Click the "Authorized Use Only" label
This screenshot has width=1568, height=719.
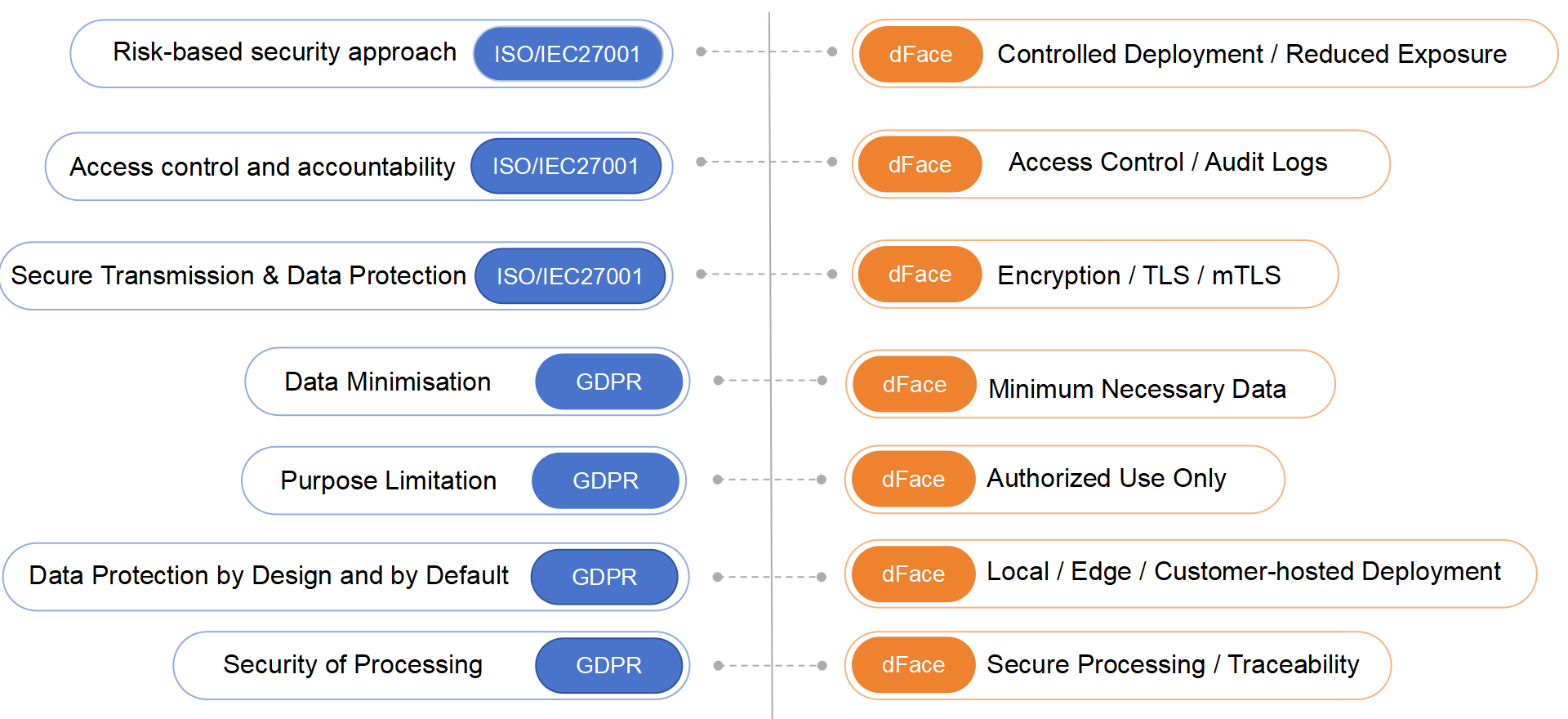coord(1106,478)
